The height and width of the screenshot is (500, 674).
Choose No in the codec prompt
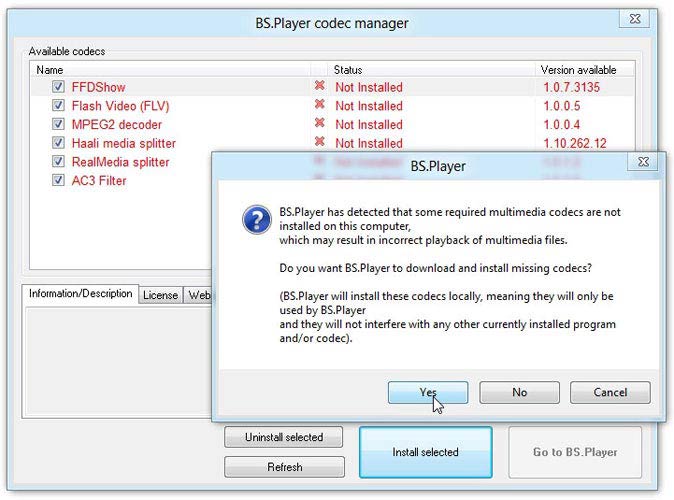coord(519,393)
